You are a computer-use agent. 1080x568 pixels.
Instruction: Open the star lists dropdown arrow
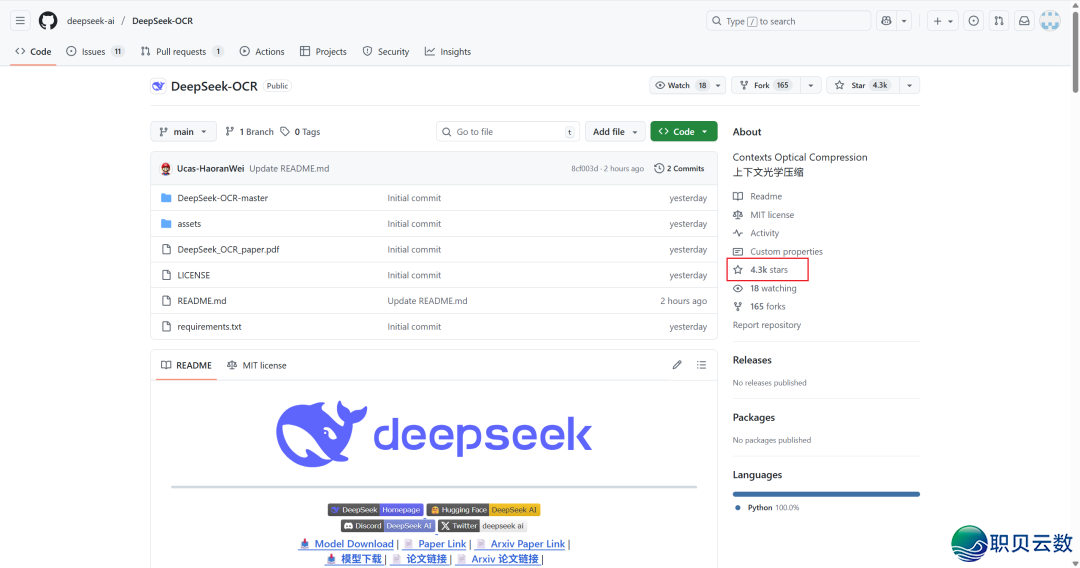click(x=909, y=86)
